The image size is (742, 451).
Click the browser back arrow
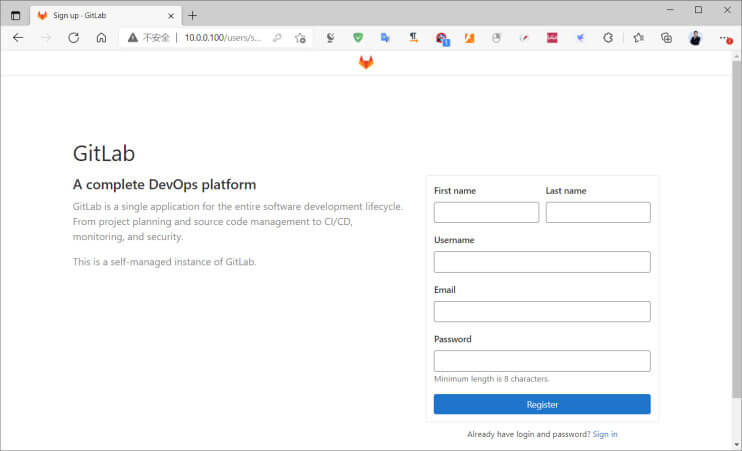tap(18, 38)
